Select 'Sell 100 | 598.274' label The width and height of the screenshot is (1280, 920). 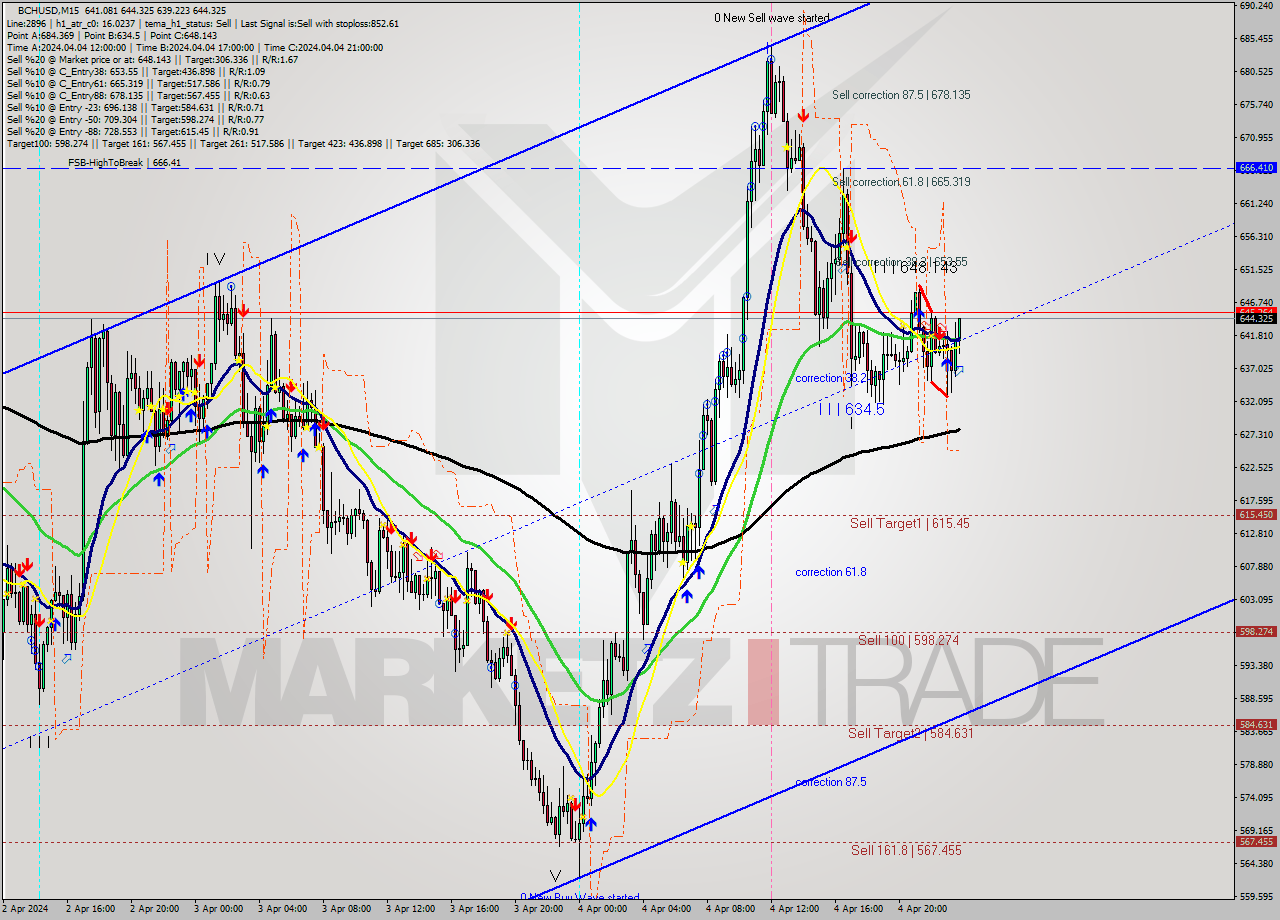pyautogui.click(x=908, y=640)
